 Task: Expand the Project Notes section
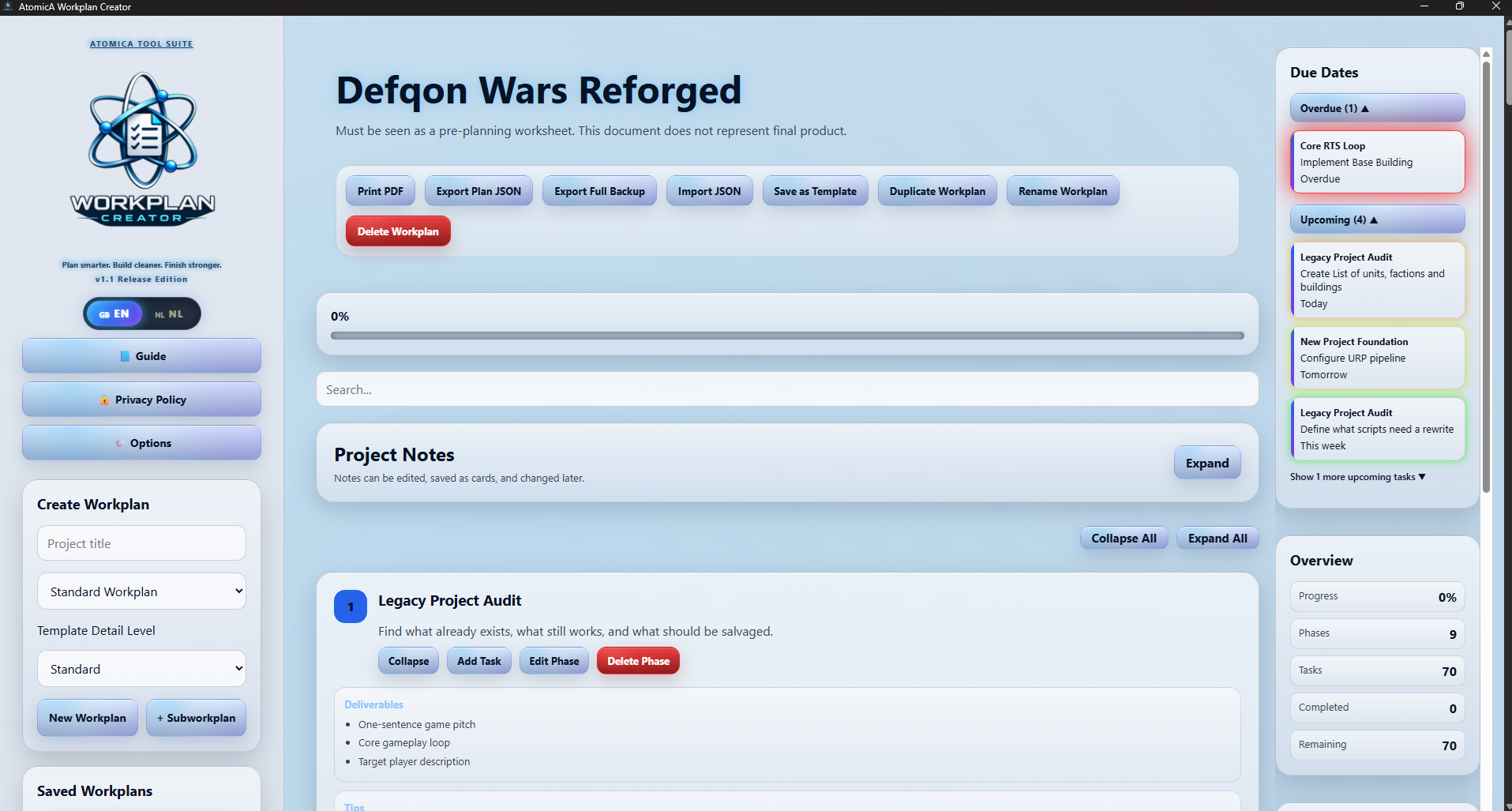[1206, 463]
